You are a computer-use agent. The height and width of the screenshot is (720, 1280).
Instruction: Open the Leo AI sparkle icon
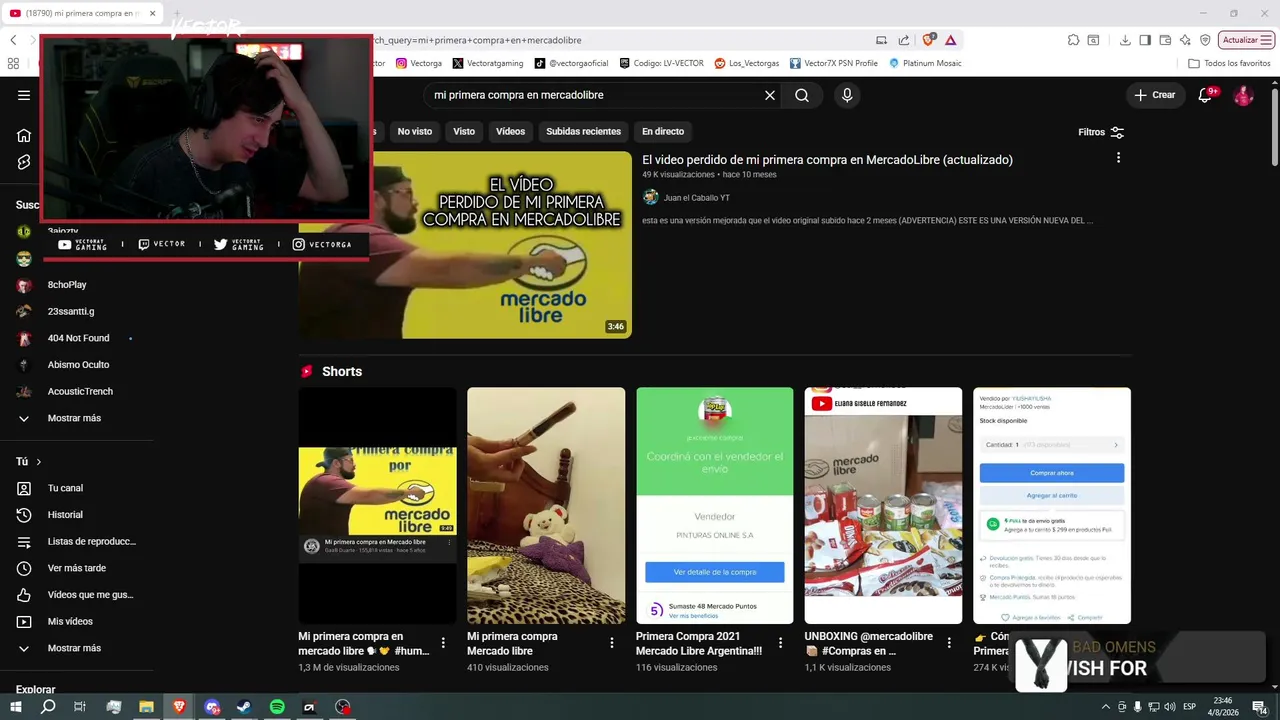pos(1185,40)
